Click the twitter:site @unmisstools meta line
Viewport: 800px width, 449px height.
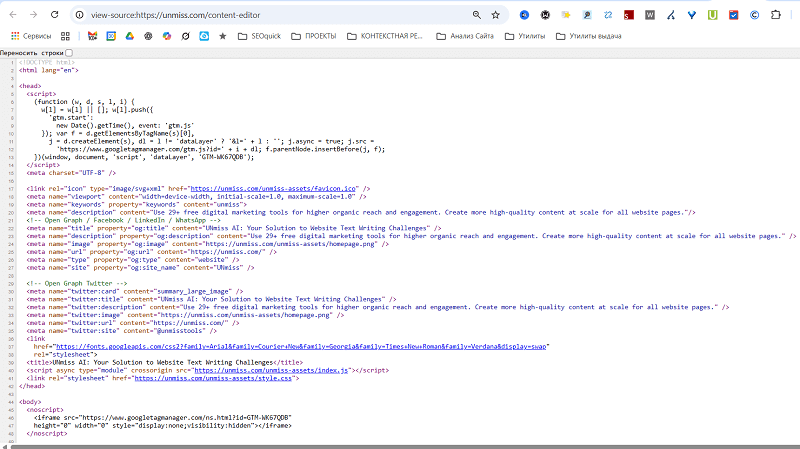121,331
